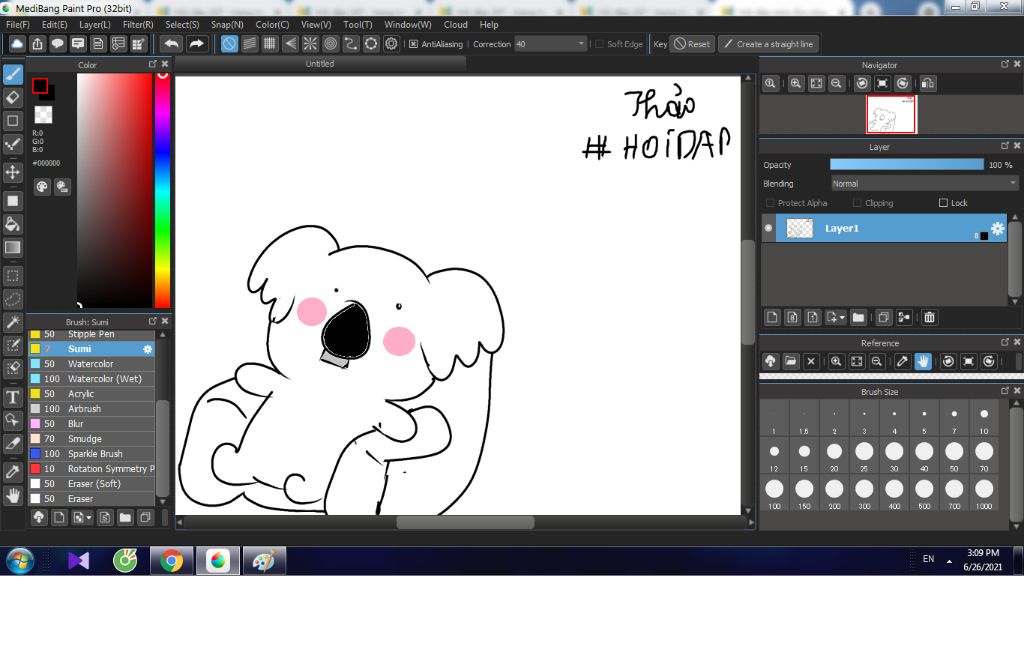Select the Brush tool in the left toolbar

12,74
